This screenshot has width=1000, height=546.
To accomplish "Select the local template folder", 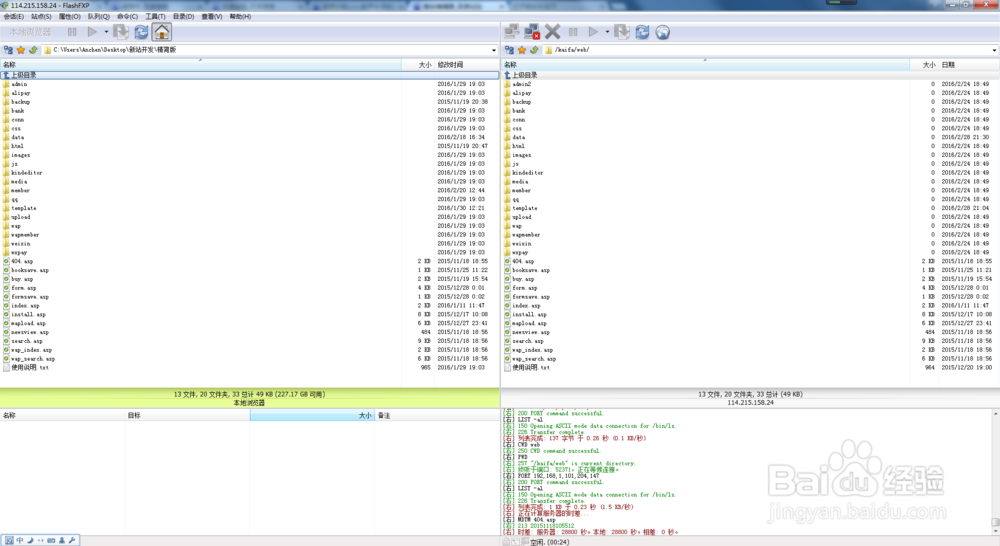I will coord(23,208).
